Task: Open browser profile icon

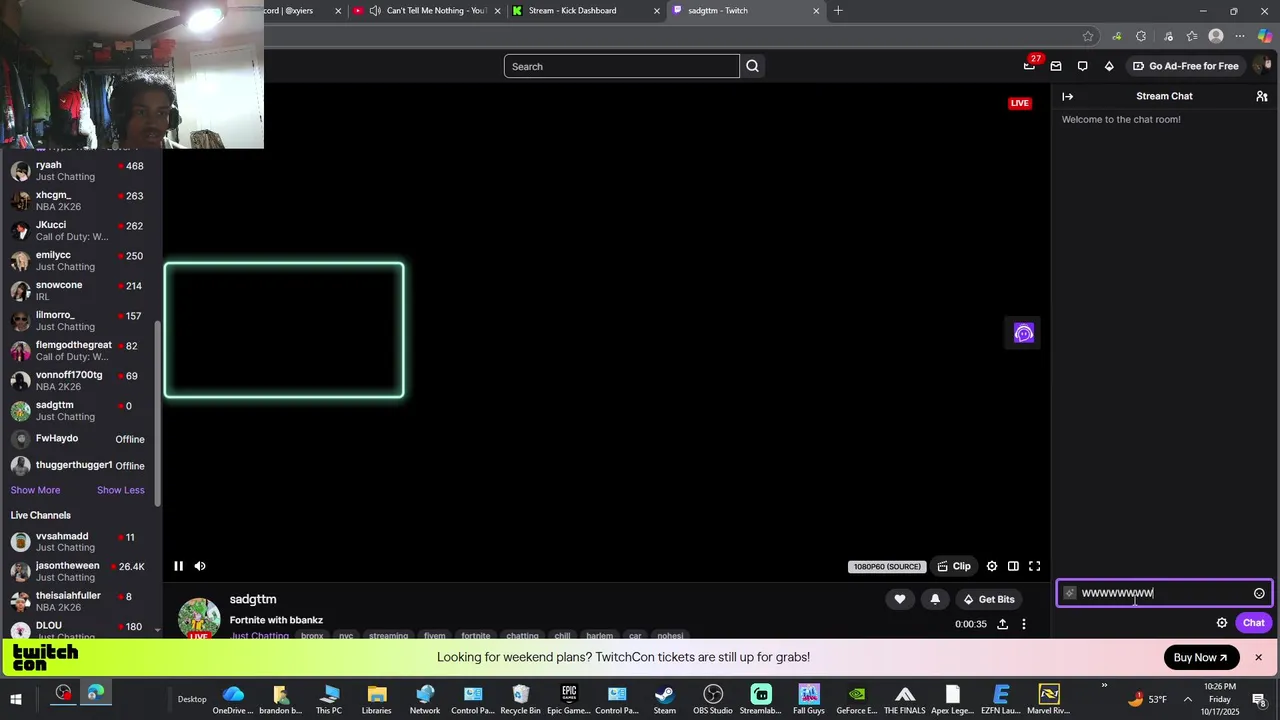Action: point(1216,36)
